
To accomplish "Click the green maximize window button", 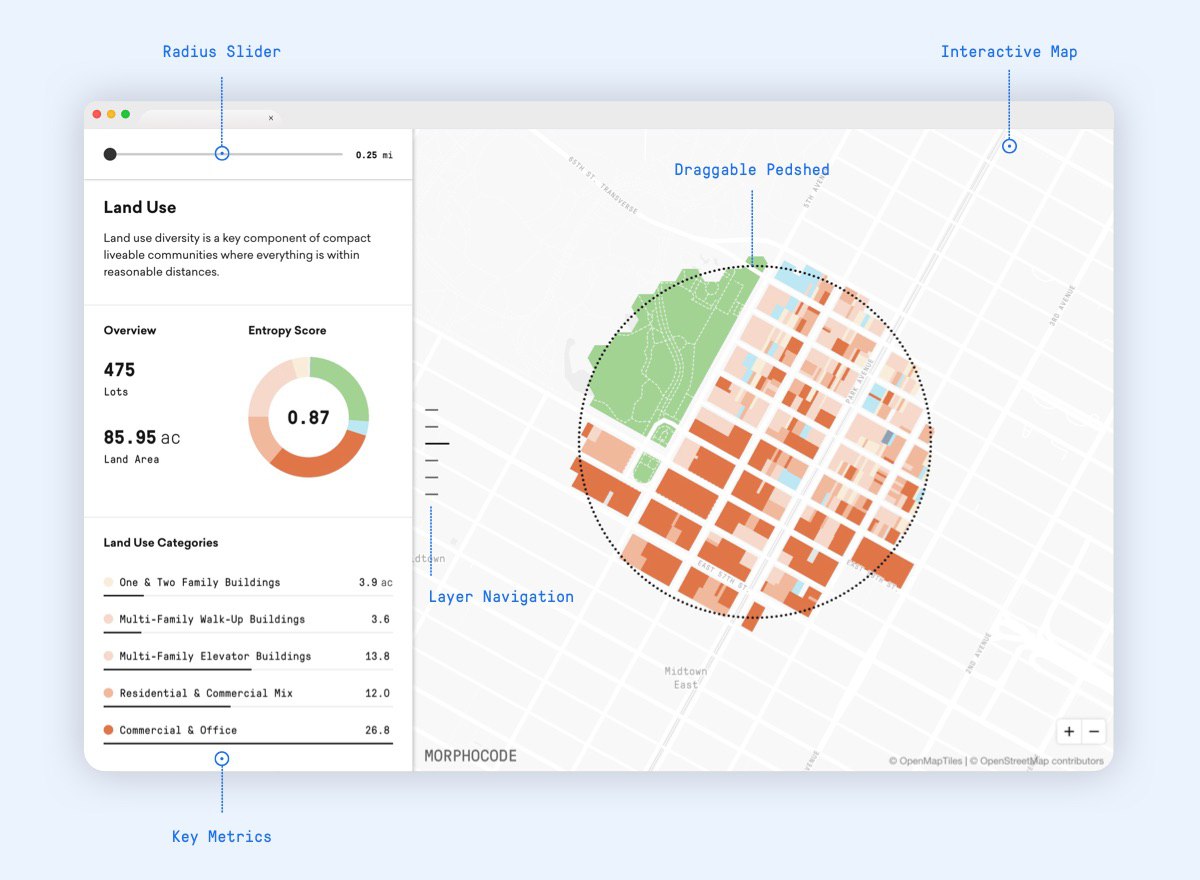I will click(x=125, y=115).
